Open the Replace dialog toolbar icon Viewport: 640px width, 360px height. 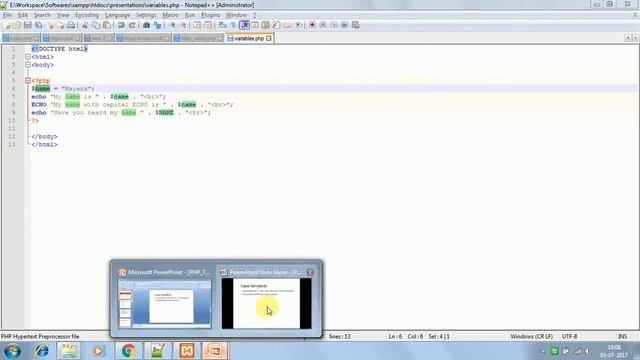[x=157, y=25]
